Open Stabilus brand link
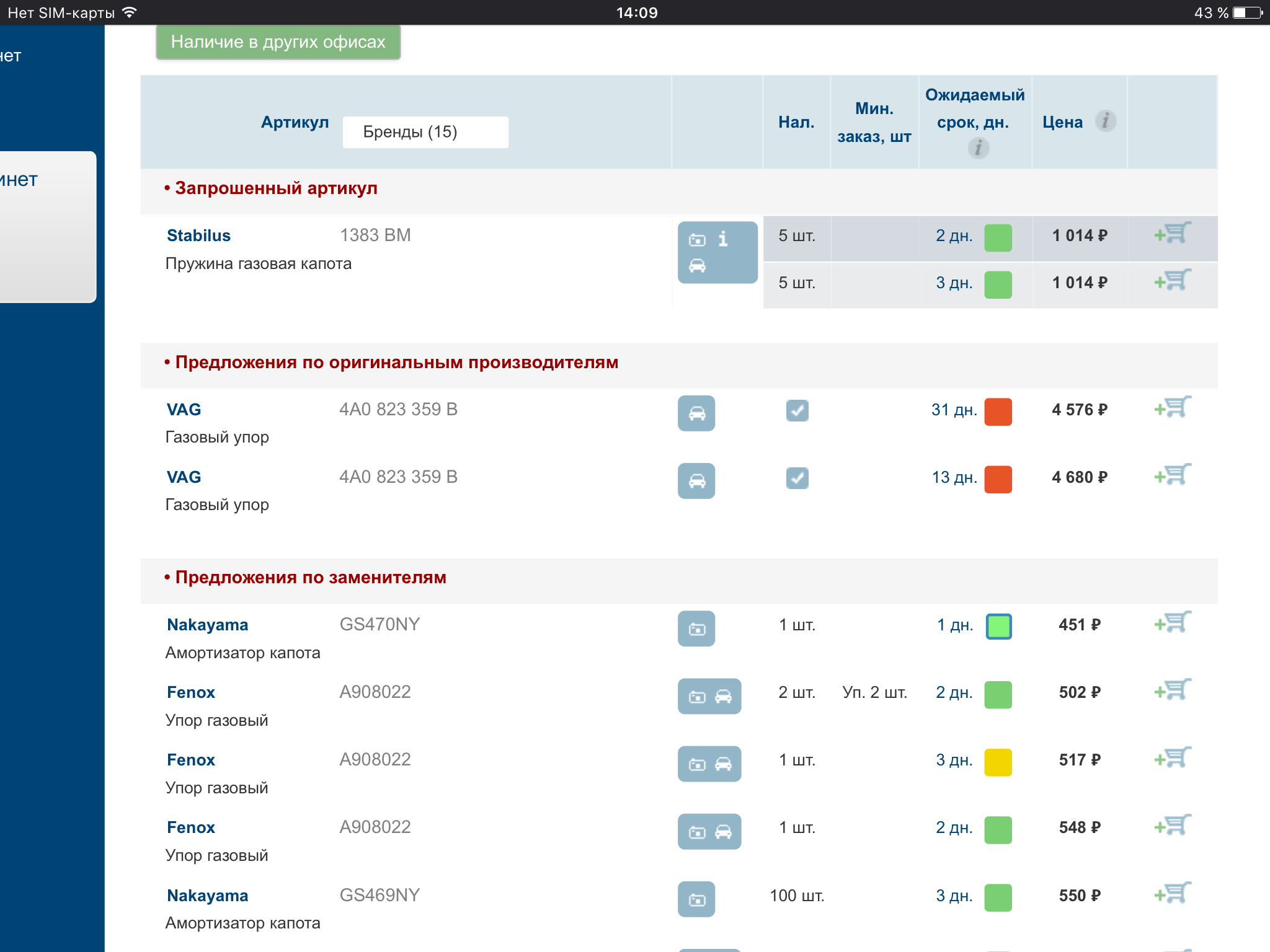This screenshot has width=1270, height=952. tap(198, 236)
